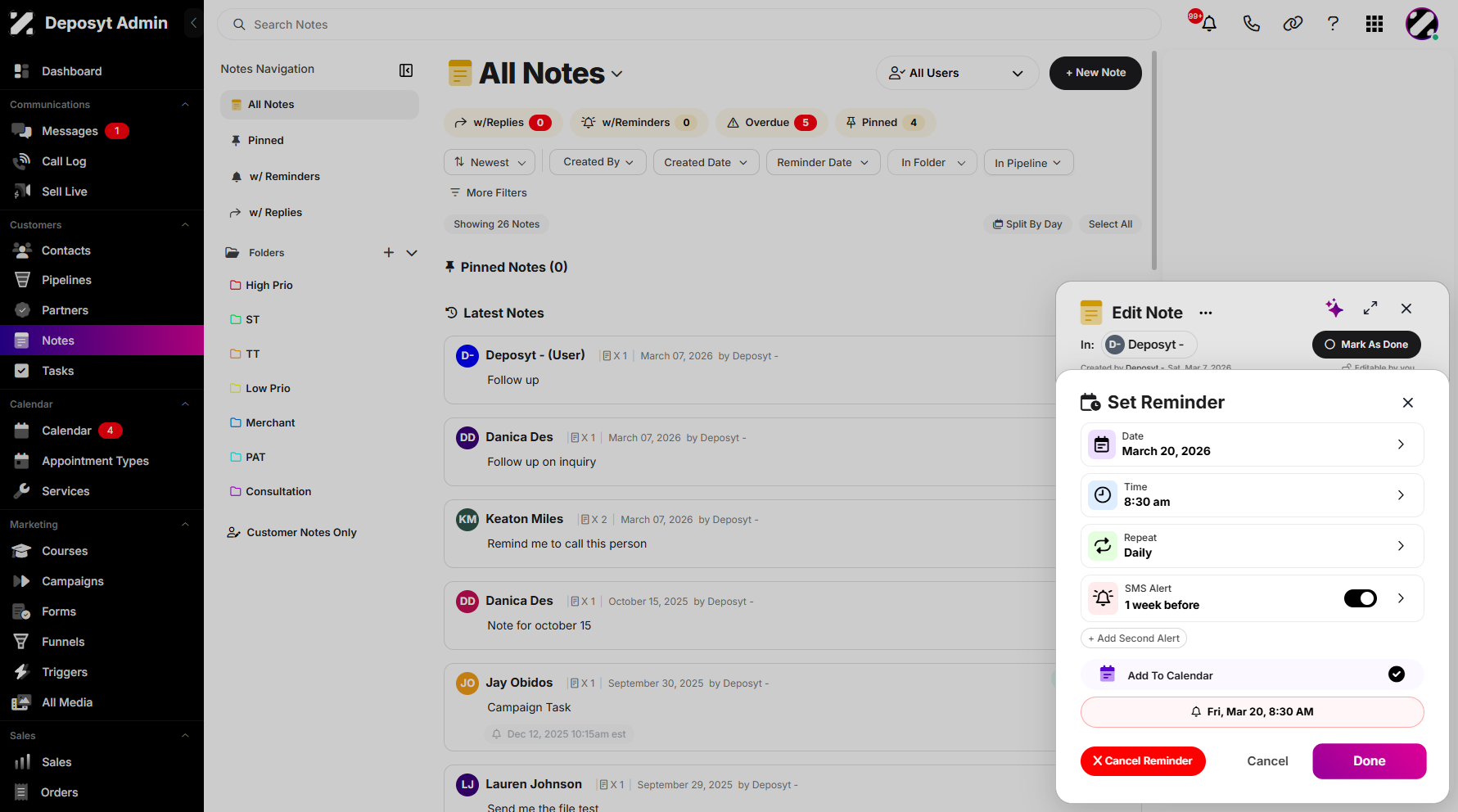Click the Search Notes field

click(689, 25)
